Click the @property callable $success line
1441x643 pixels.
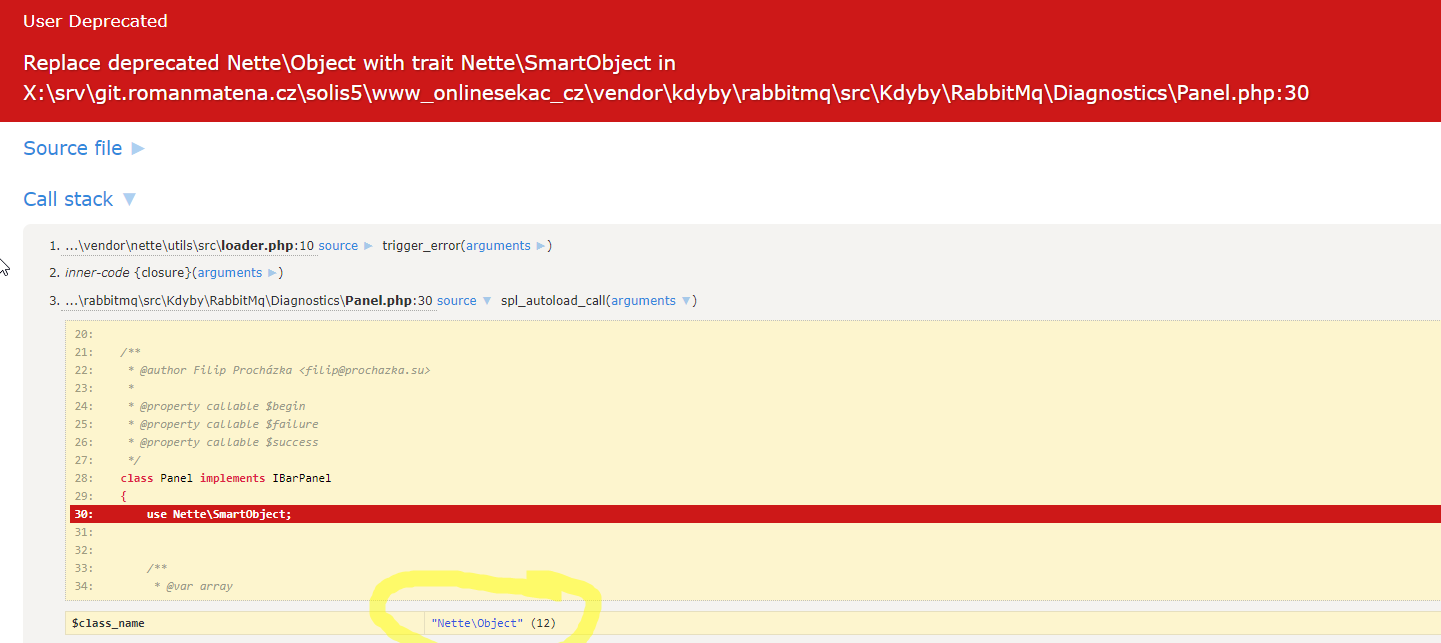[x=223, y=442]
